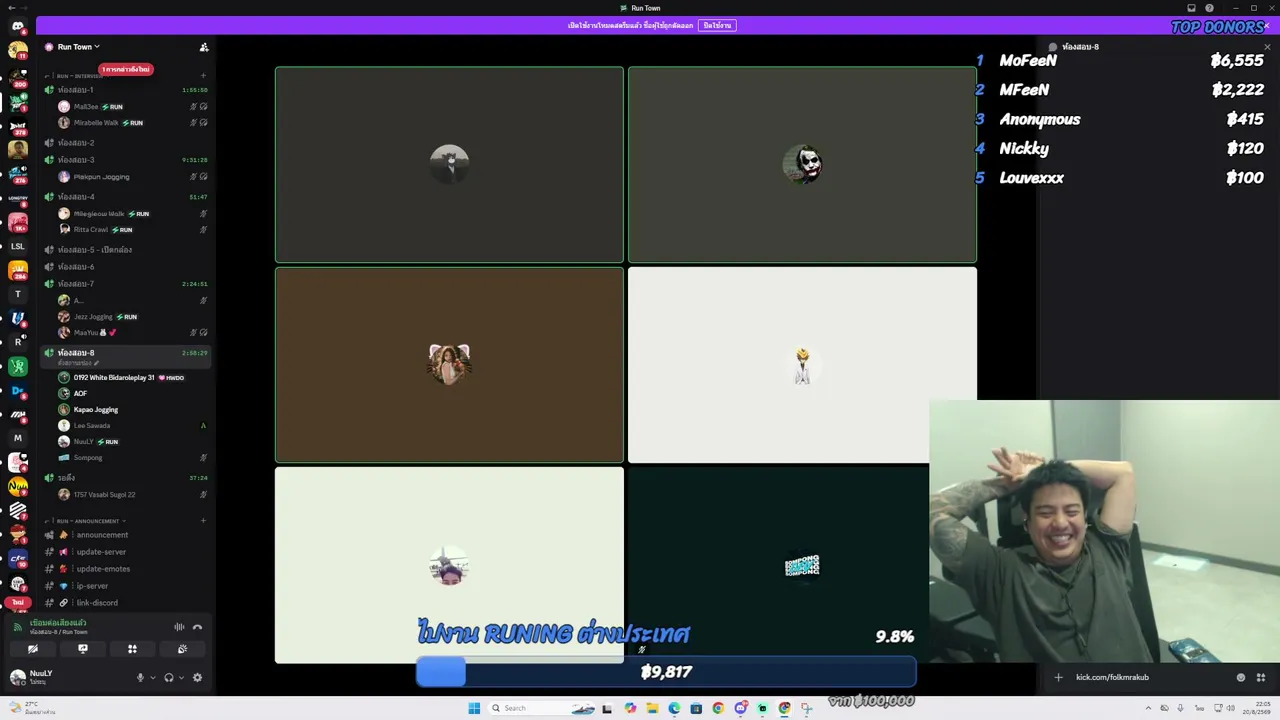Share your screen button in voice panel
This screenshot has height=720, width=1280.
coord(83,649)
